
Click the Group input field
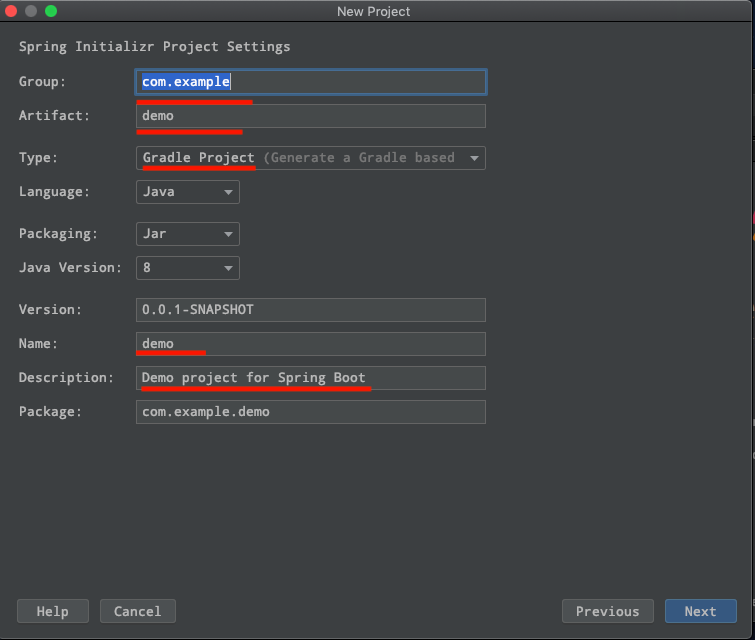[x=311, y=82]
